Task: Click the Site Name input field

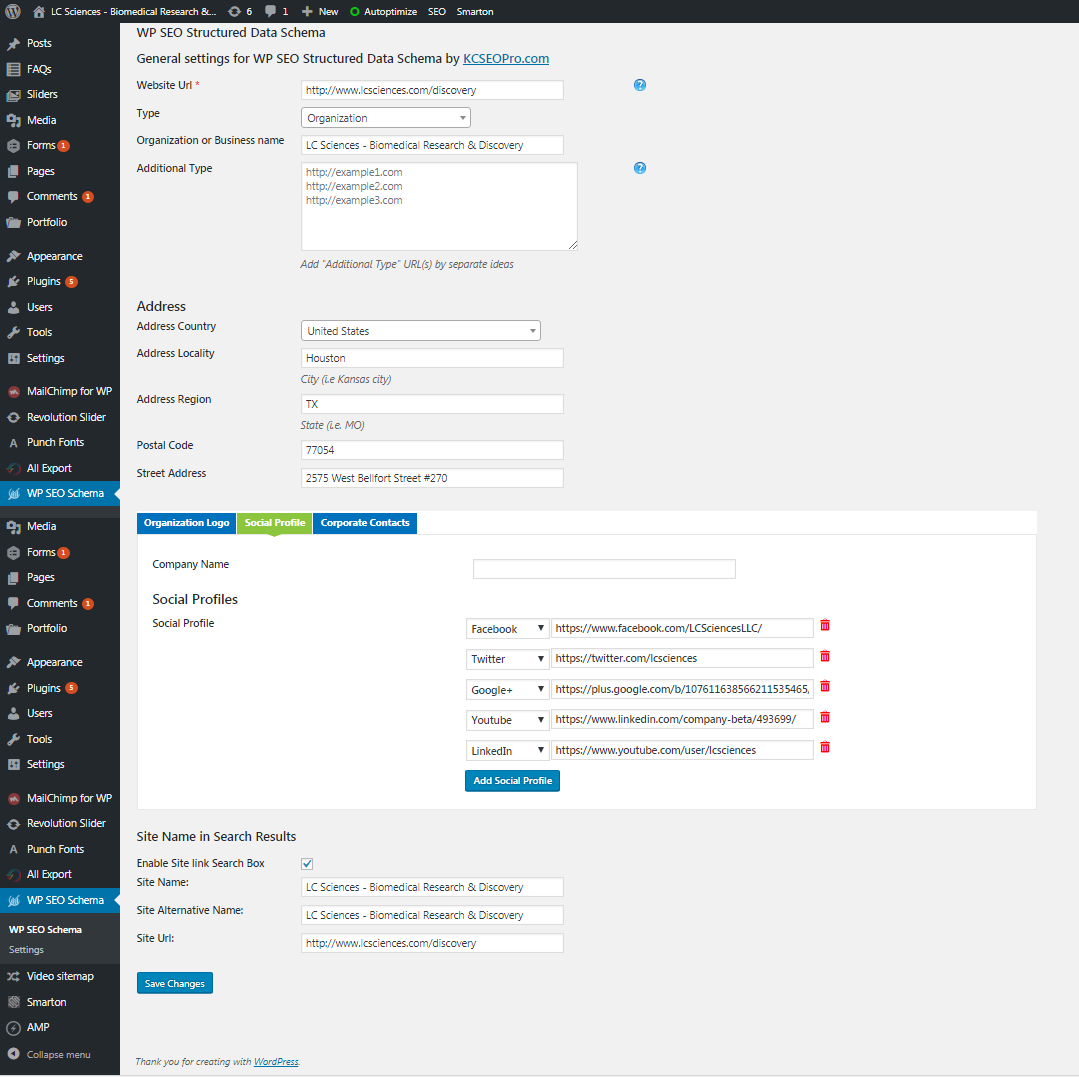Action: 432,887
